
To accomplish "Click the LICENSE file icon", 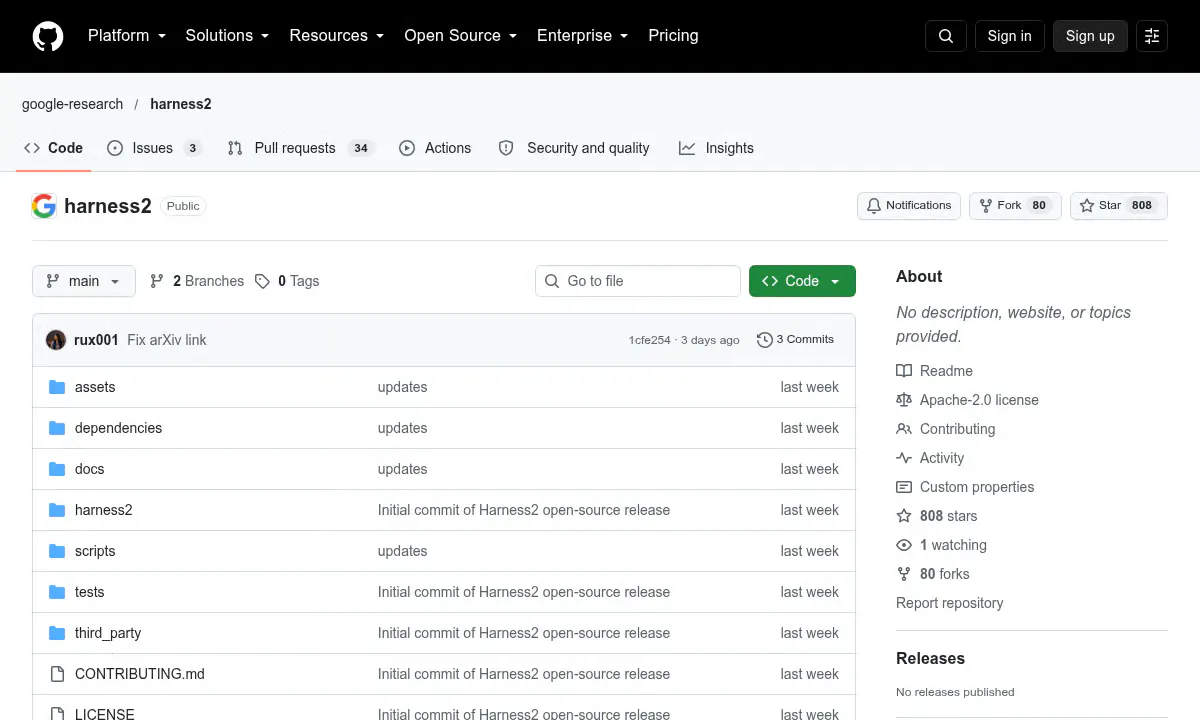I will [57, 714].
